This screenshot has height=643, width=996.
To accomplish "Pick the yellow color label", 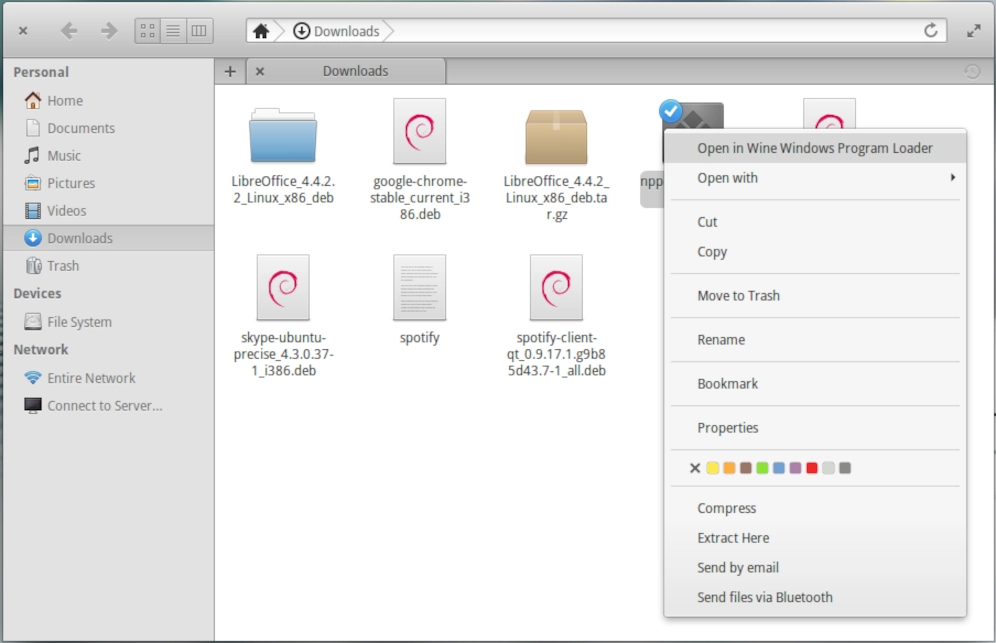I will (713, 468).
